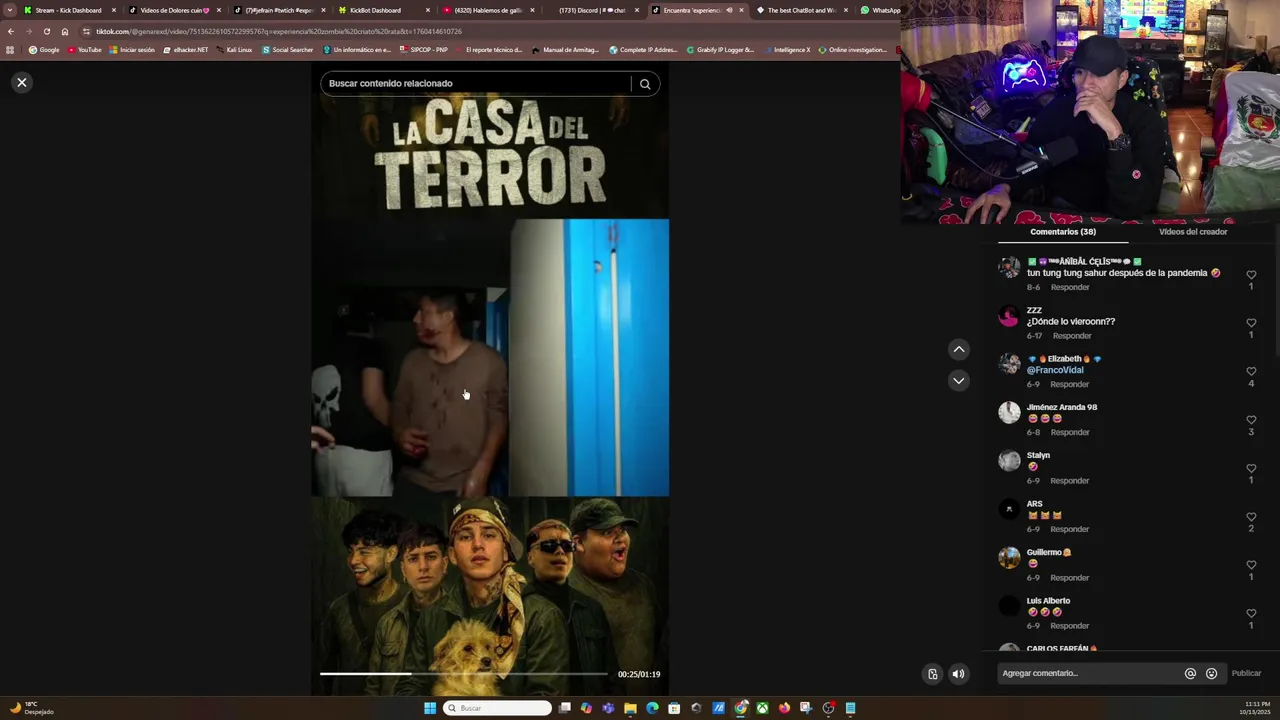Viewport: 1280px width, 720px height.
Task: Switch to the 'Comentarios (38)' tab
Action: [1063, 232]
